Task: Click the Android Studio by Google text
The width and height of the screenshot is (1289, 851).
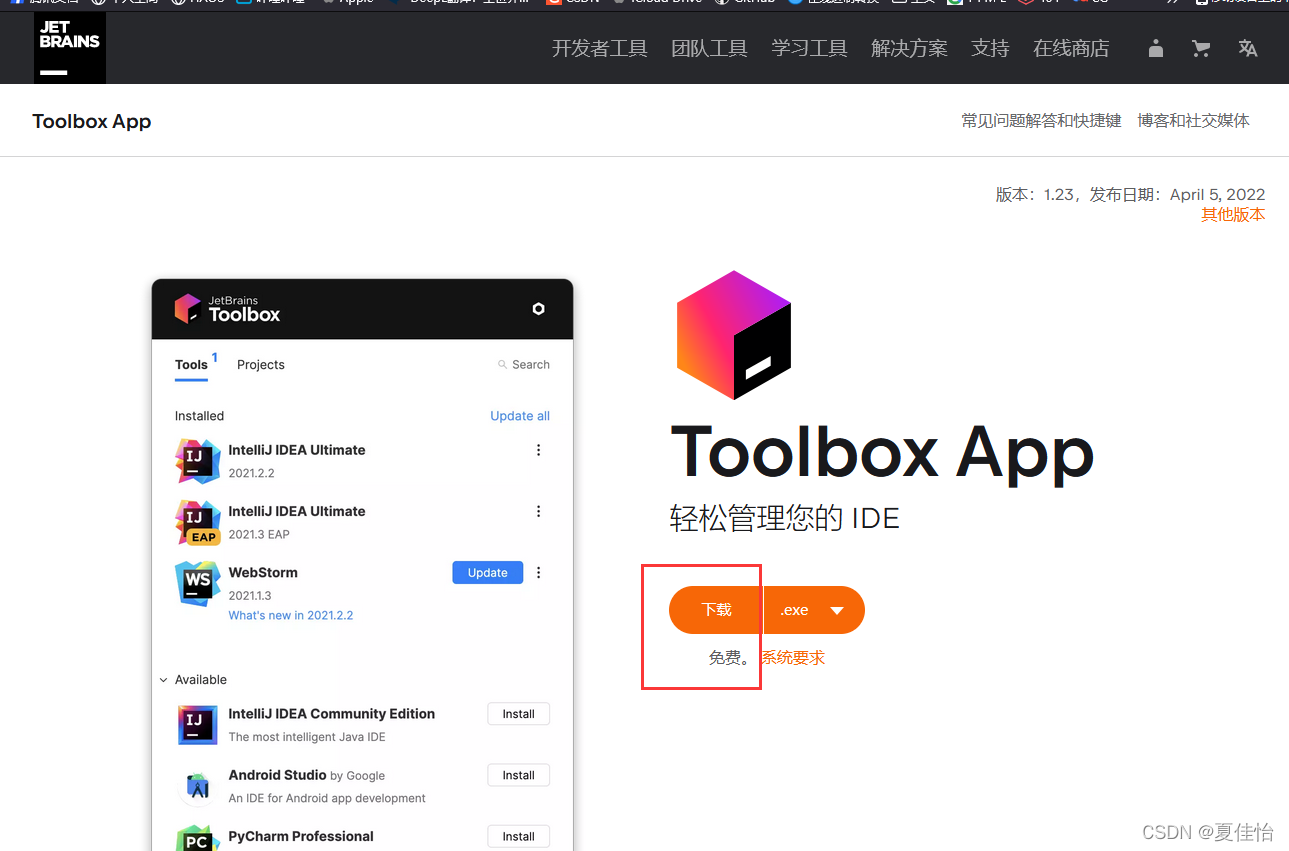Action: tap(307, 775)
